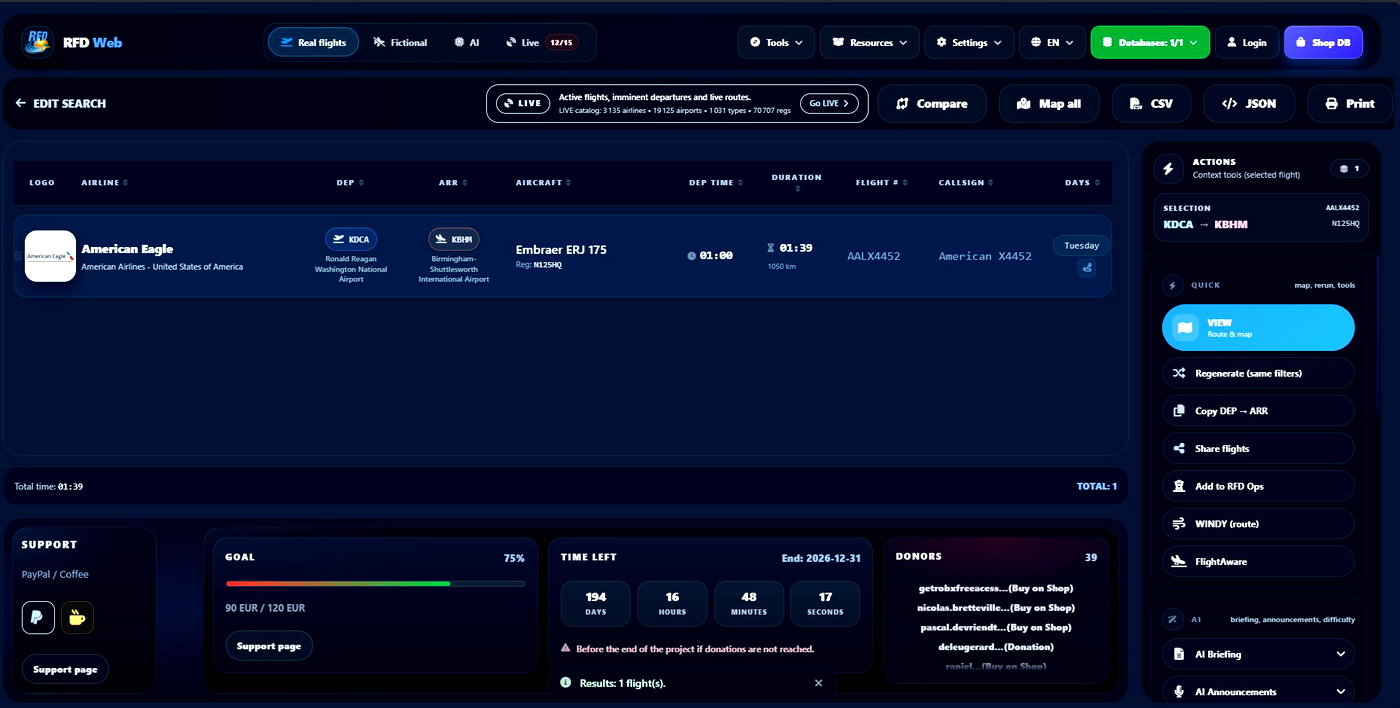Click Regenerate (same filters)
The image size is (1400, 708).
[x=1258, y=373]
